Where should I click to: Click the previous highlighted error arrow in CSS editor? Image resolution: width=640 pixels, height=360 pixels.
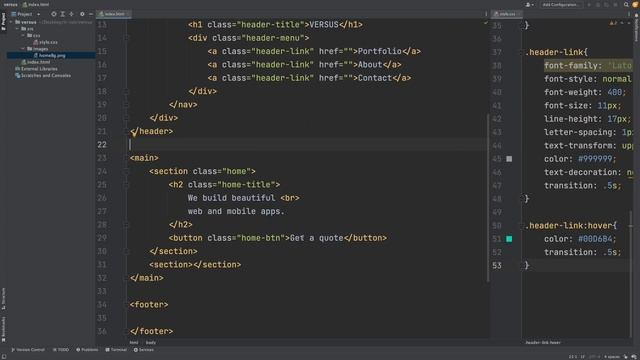(x=622, y=23)
